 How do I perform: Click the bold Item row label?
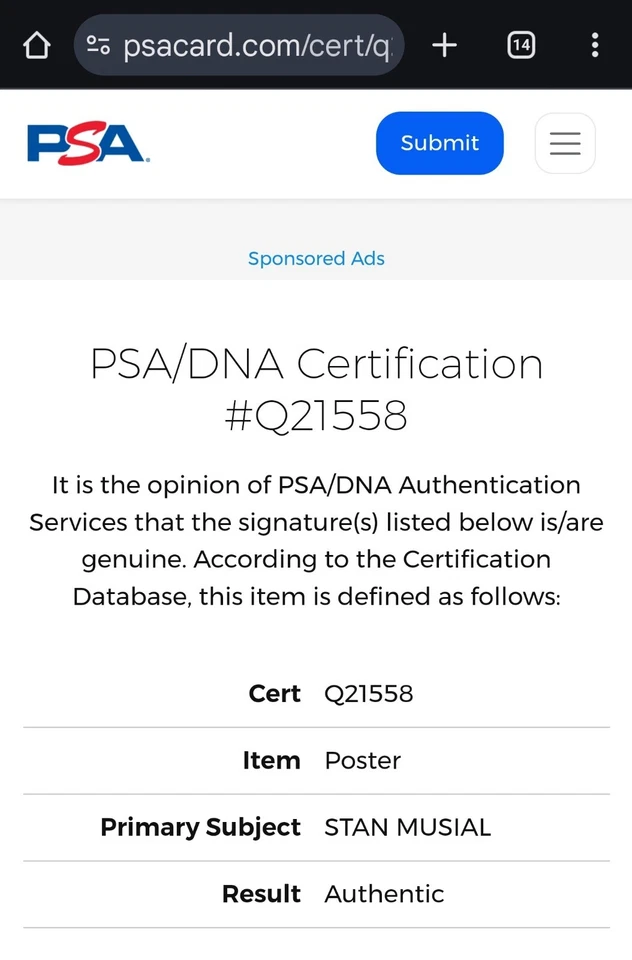[x=271, y=761]
